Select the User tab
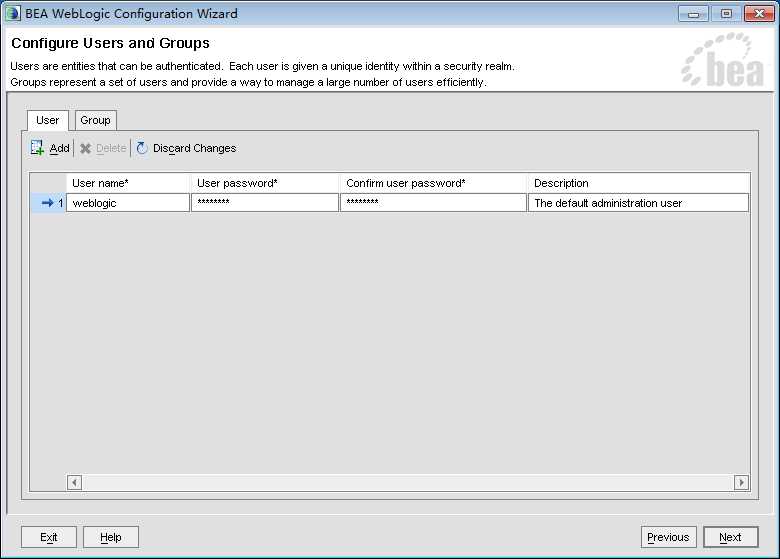 pyautogui.click(x=47, y=120)
